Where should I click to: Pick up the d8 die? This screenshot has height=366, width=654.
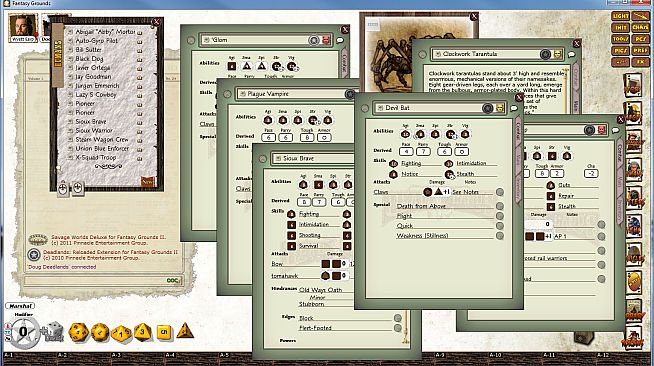pyautogui.click(x=142, y=332)
